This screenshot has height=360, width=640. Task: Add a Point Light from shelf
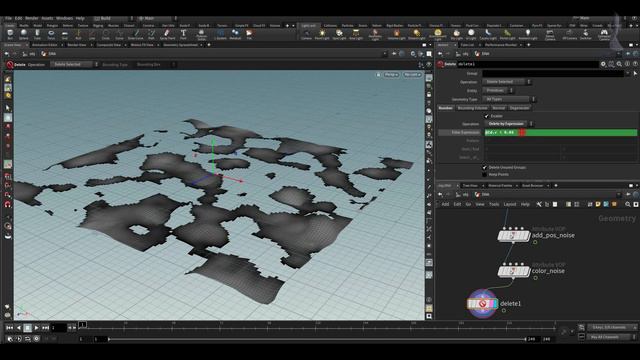[x=322, y=34]
